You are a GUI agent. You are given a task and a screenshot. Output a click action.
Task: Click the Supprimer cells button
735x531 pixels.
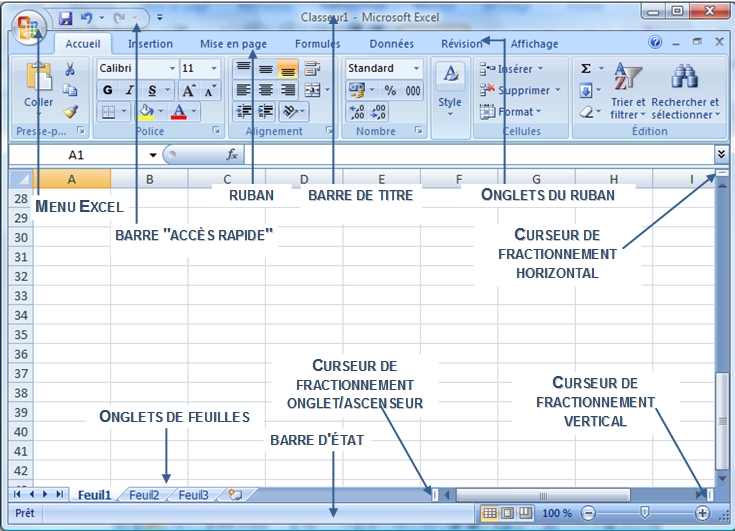520,90
